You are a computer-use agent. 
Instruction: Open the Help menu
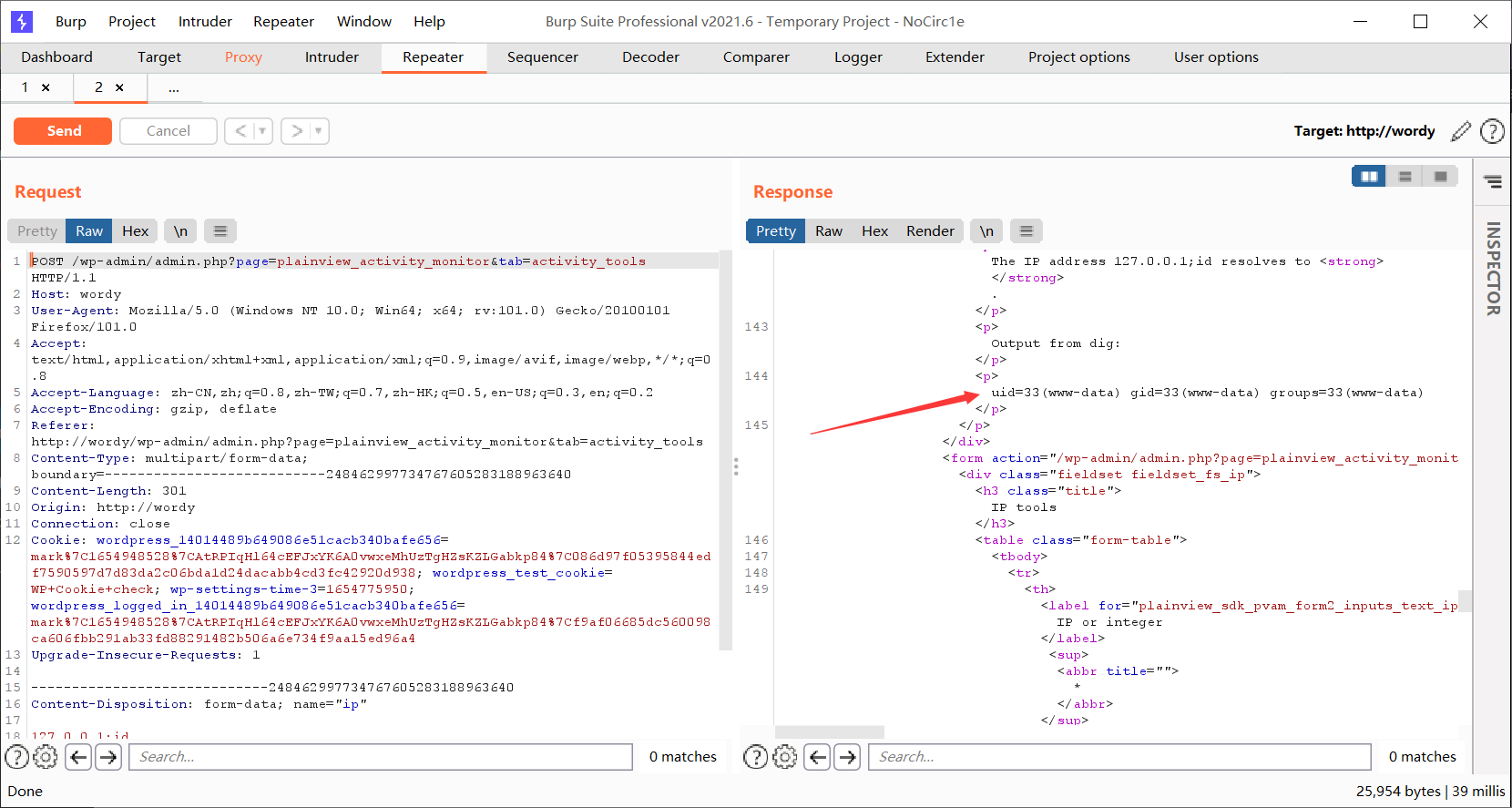(x=429, y=21)
